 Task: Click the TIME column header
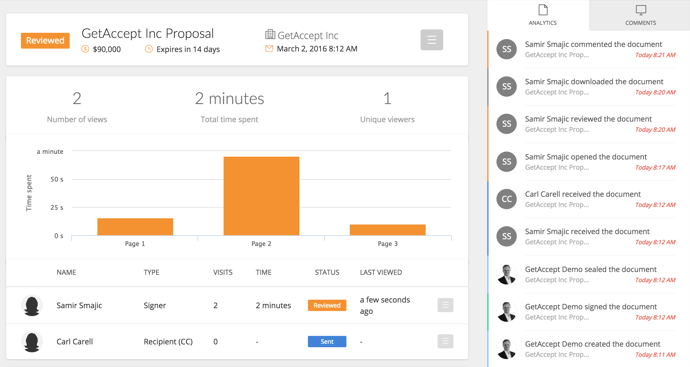click(264, 272)
